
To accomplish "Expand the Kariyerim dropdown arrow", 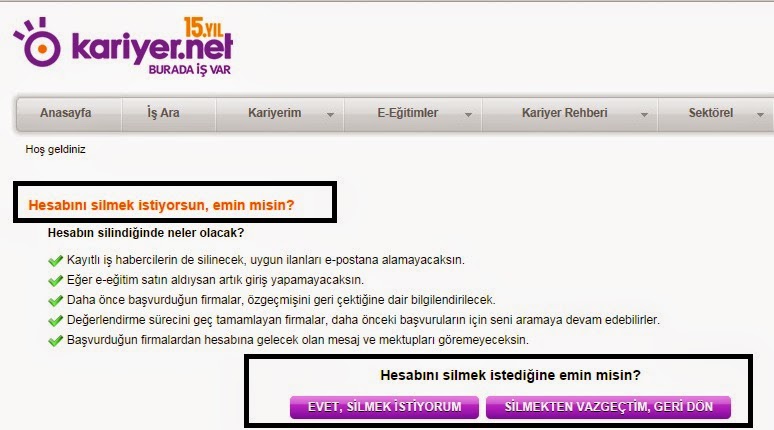I will coord(330,115).
